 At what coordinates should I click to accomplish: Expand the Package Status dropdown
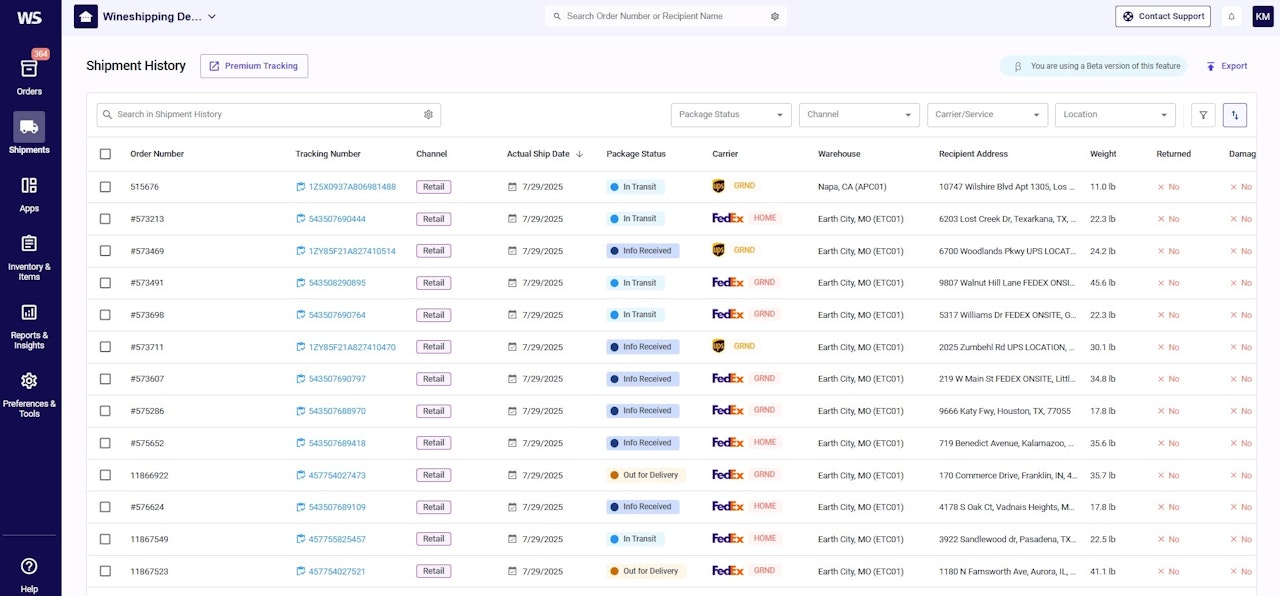coord(731,115)
